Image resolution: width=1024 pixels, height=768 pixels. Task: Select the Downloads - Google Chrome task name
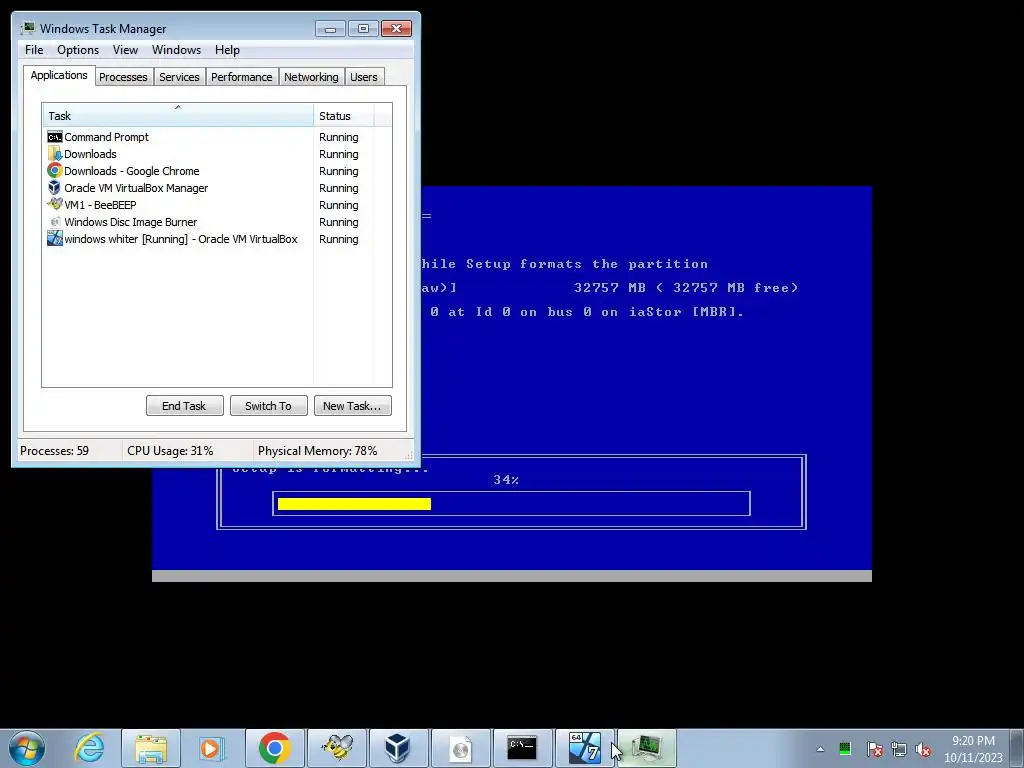(132, 171)
